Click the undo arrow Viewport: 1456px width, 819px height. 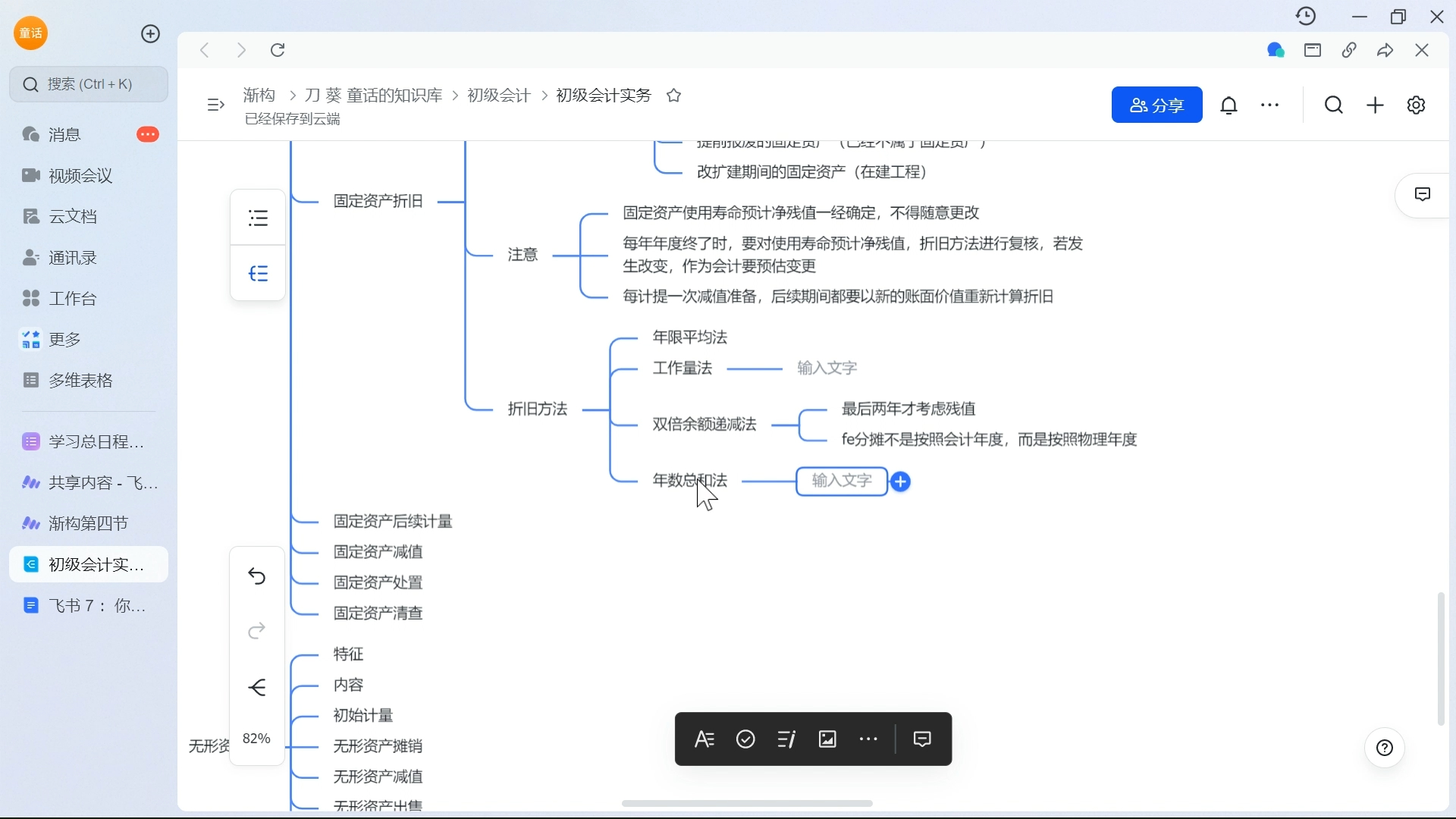coord(257,576)
